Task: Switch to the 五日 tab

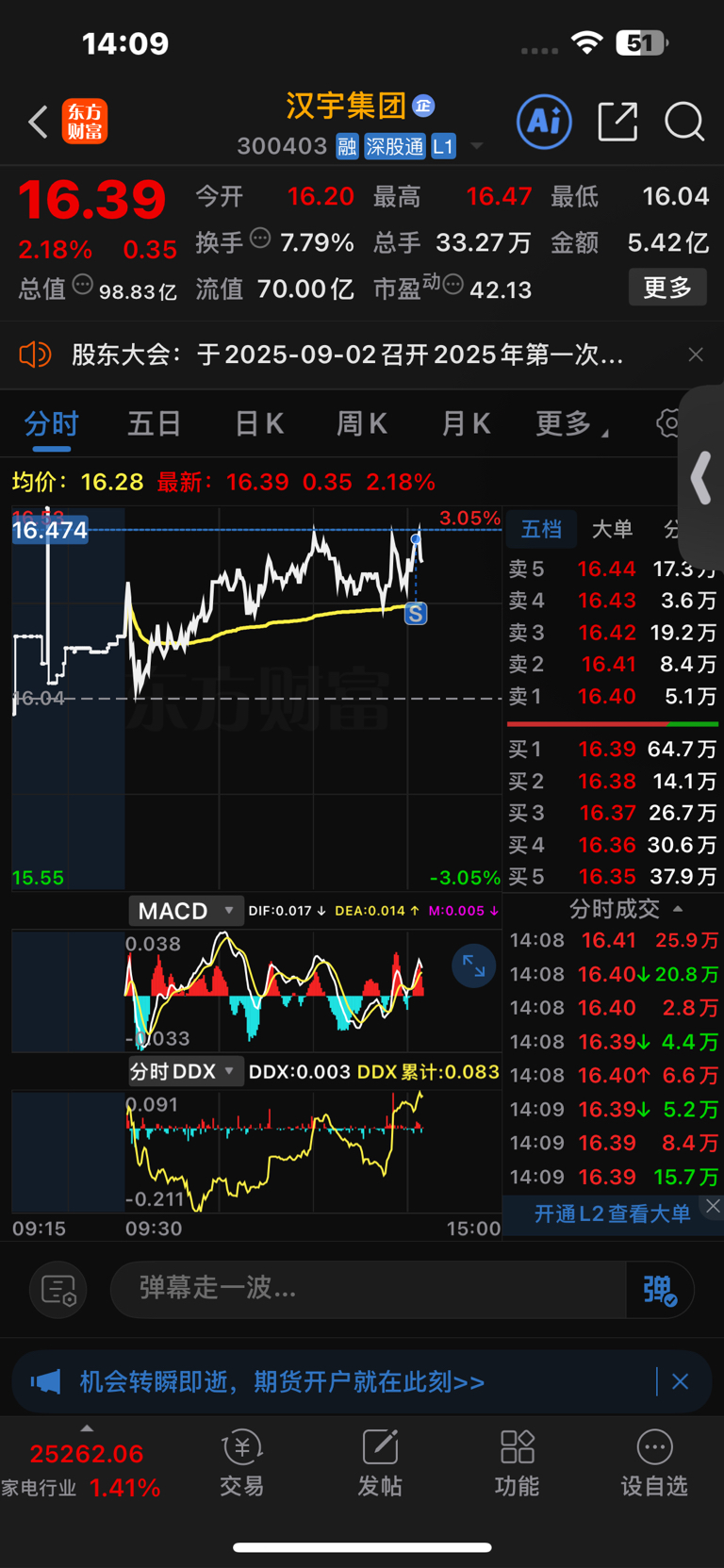Action: 155,423
